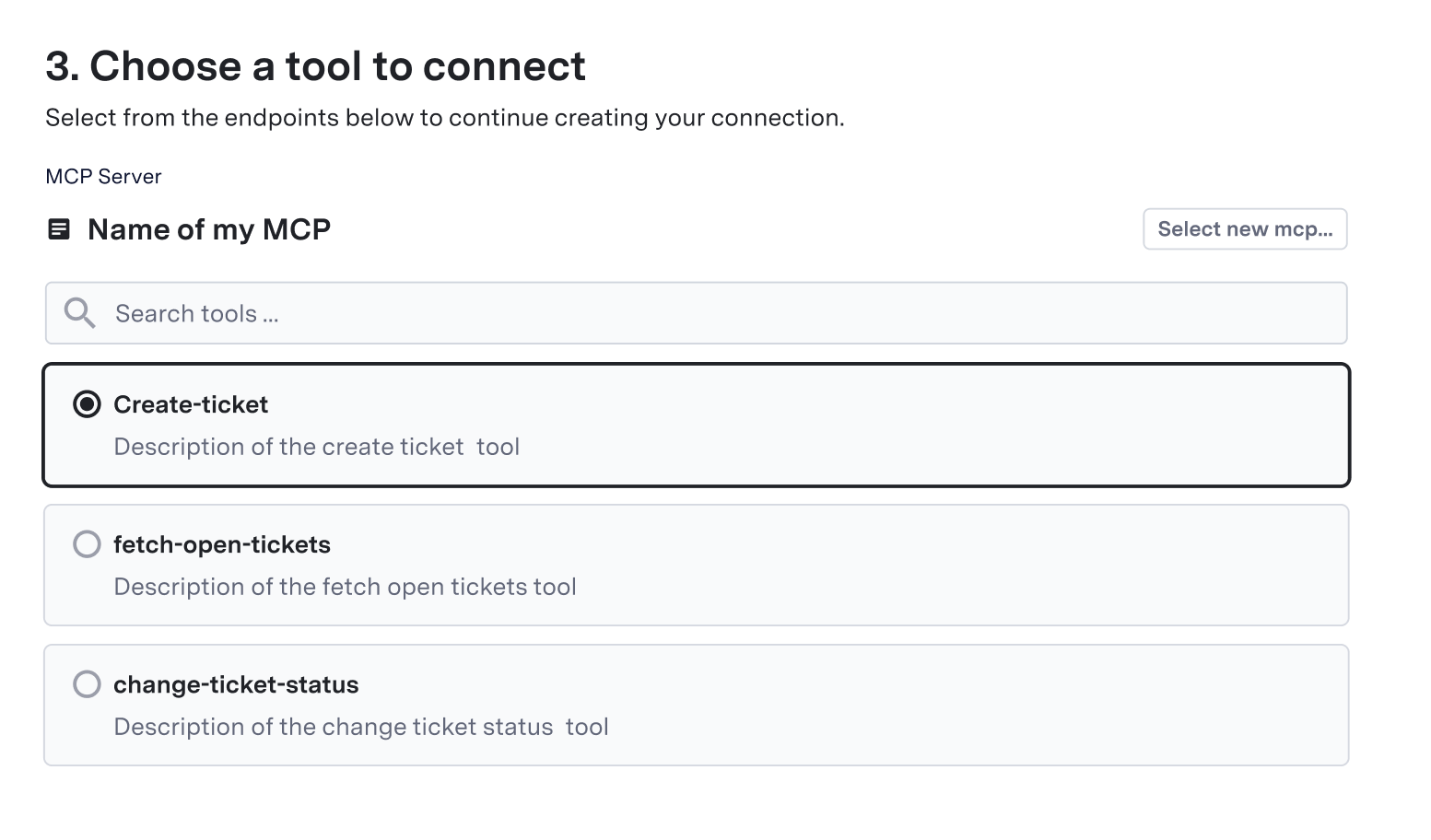Click the endpoints instruction sentence

tap(444, 117)
